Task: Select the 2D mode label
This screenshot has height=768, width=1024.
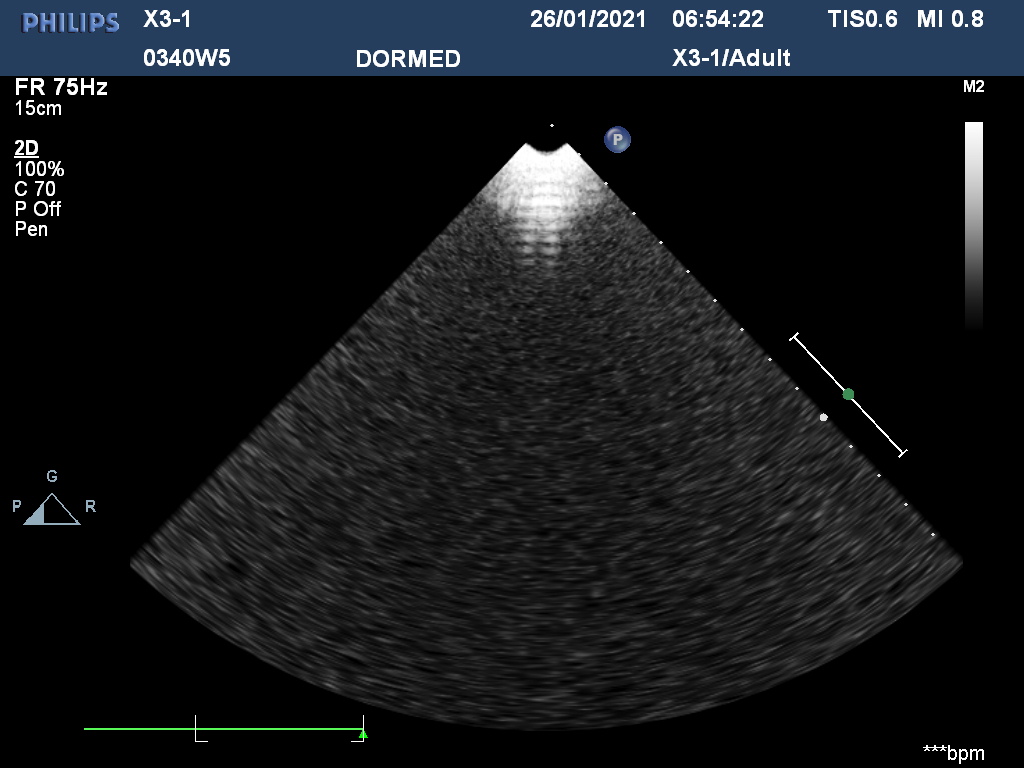Action: pyautogui.click(x=26, y=149)
